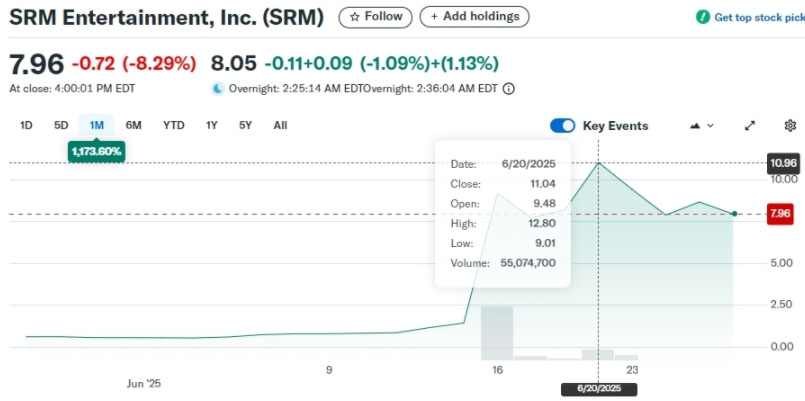Select the 5Y time range
This screenshot has height=401, width=805.
[245, 125]
